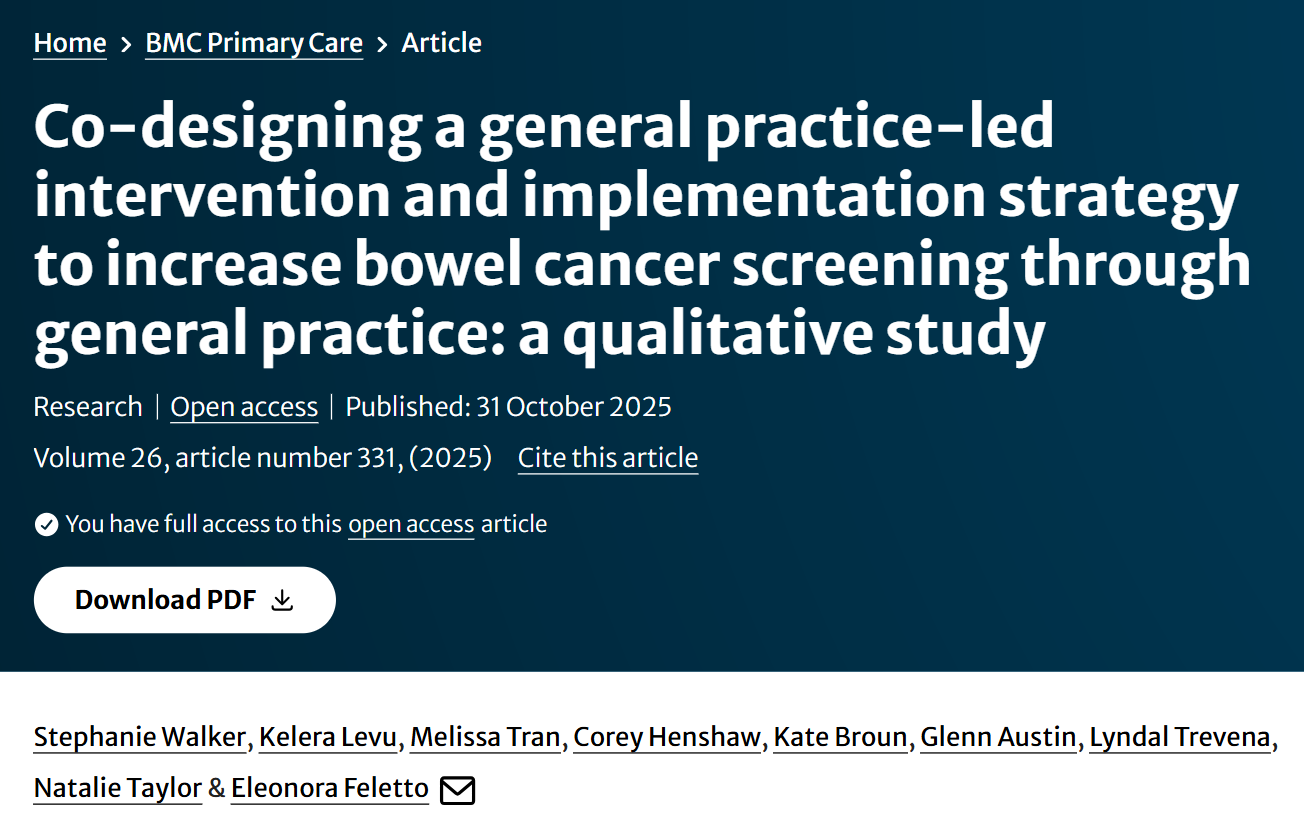Image resolution: width=1304 pixels, height=832 pixels.
Task: Follow the Open access link
Action: tap(244, 407)
